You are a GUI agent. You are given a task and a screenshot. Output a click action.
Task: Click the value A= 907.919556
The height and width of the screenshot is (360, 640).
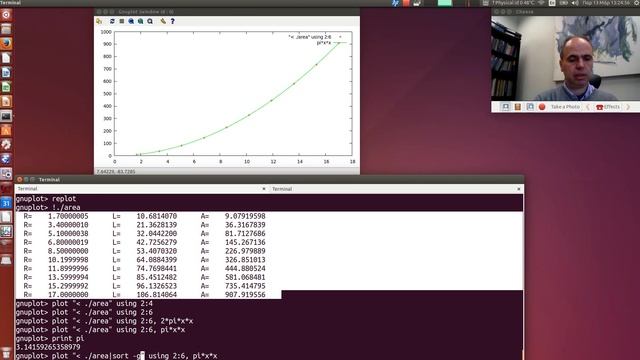point(233,295)
